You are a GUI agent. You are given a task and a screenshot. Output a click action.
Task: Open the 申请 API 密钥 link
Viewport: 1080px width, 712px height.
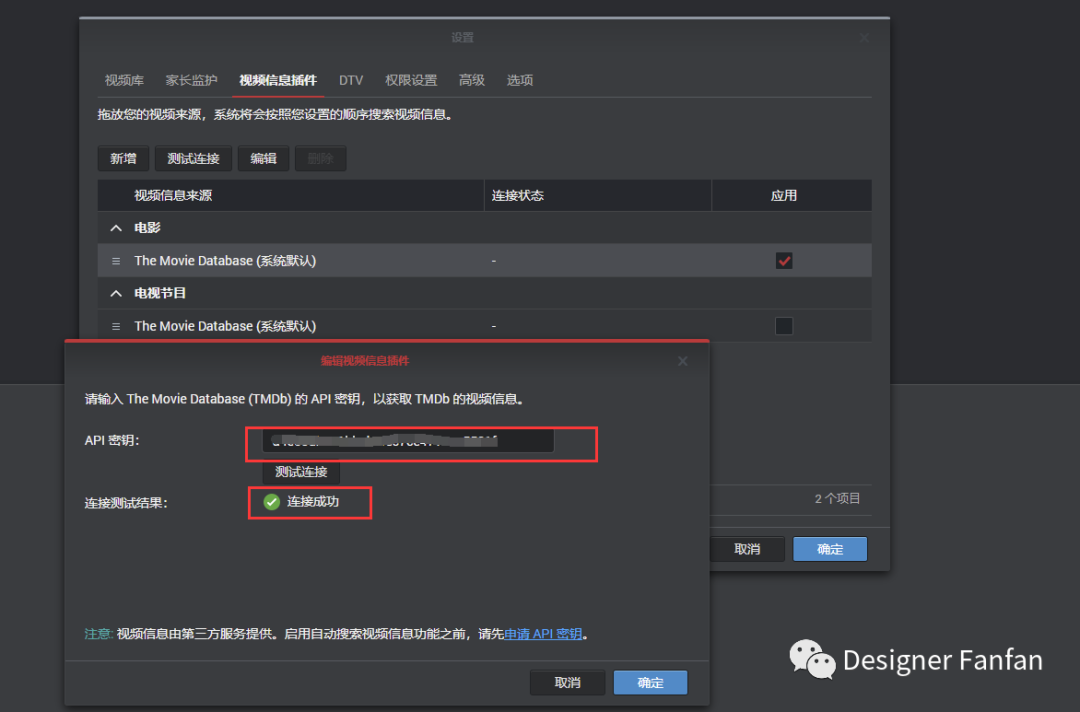pos(543,634)
